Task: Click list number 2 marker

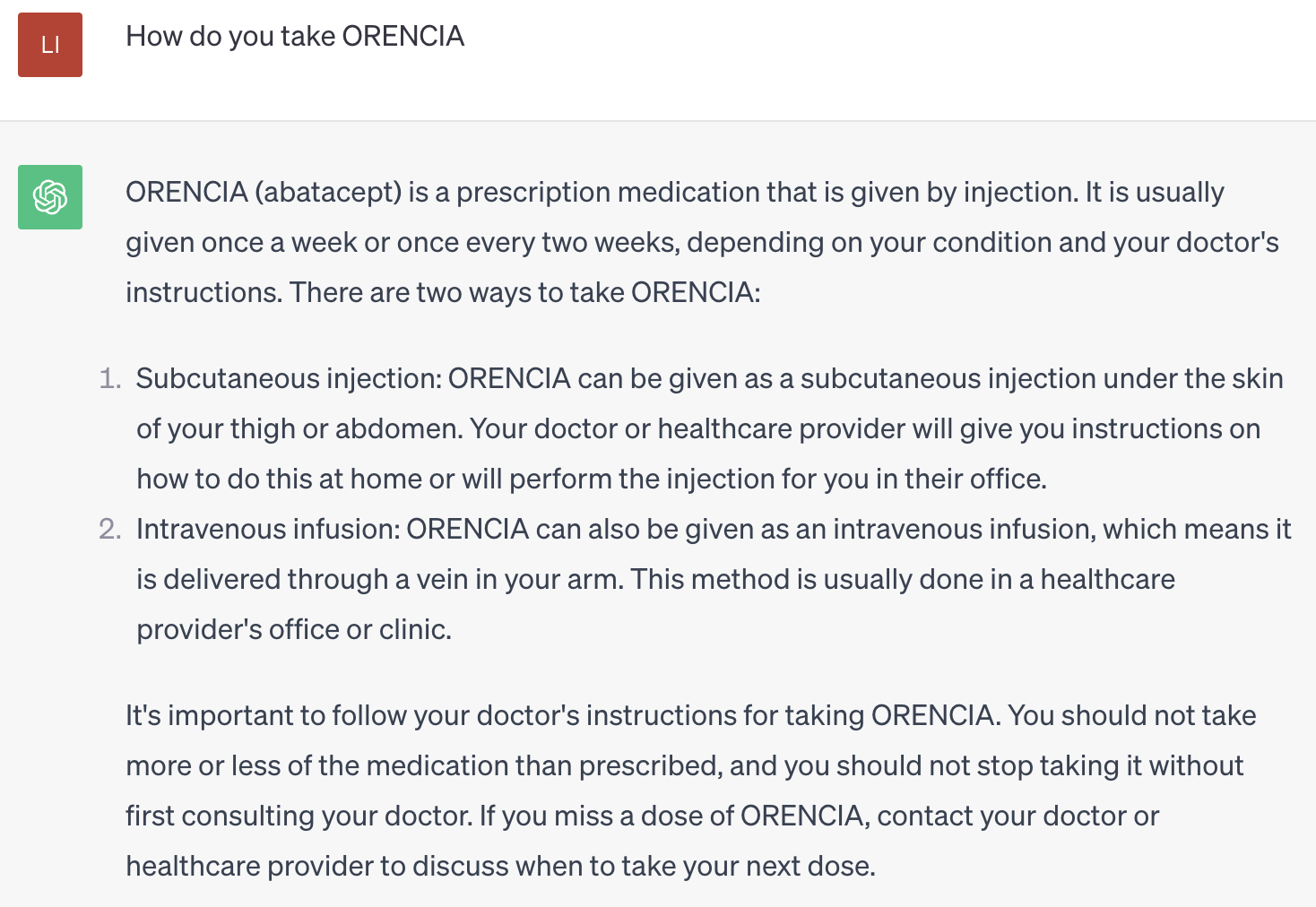Action: click(x=110, y=529)
